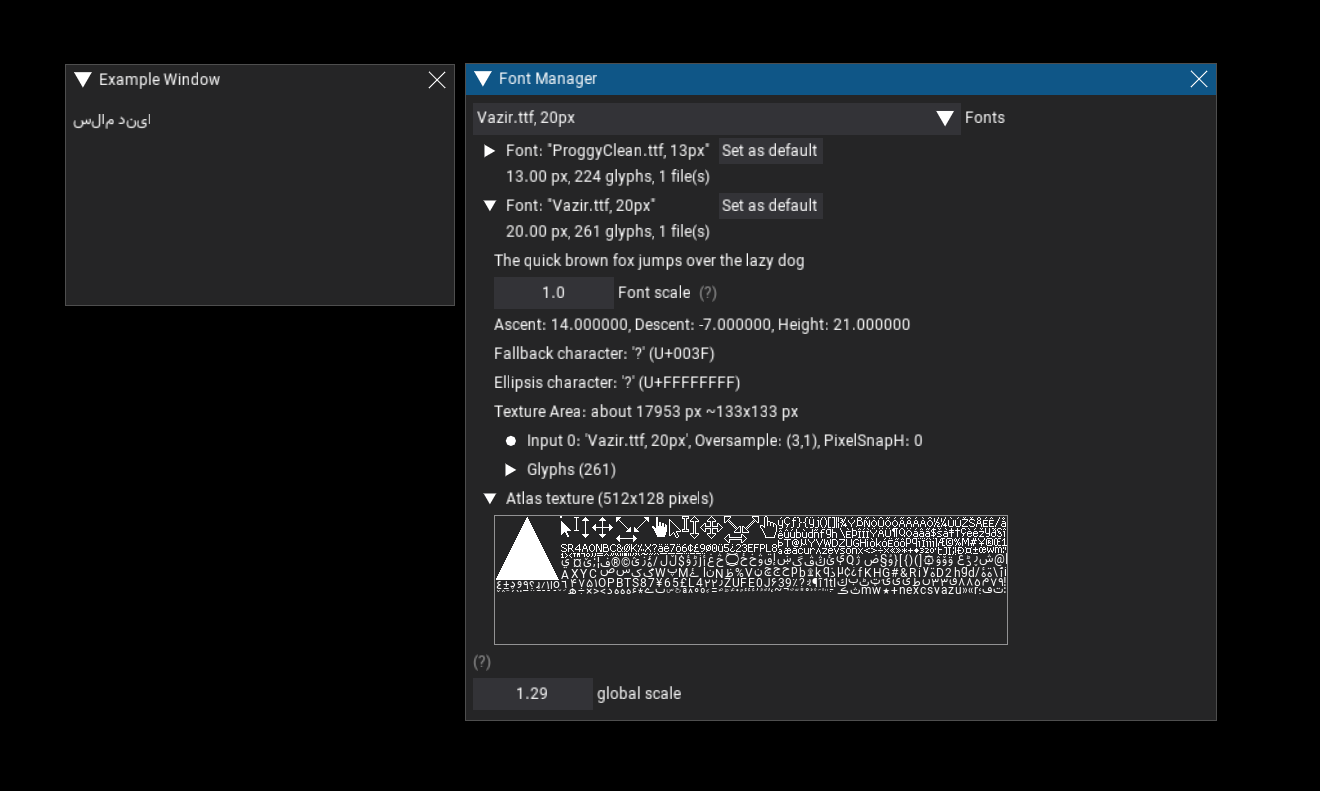Click the 'Ellipsis character' line
The height and width of the screenshot is (791, 1320).
(x=617, y=383)
